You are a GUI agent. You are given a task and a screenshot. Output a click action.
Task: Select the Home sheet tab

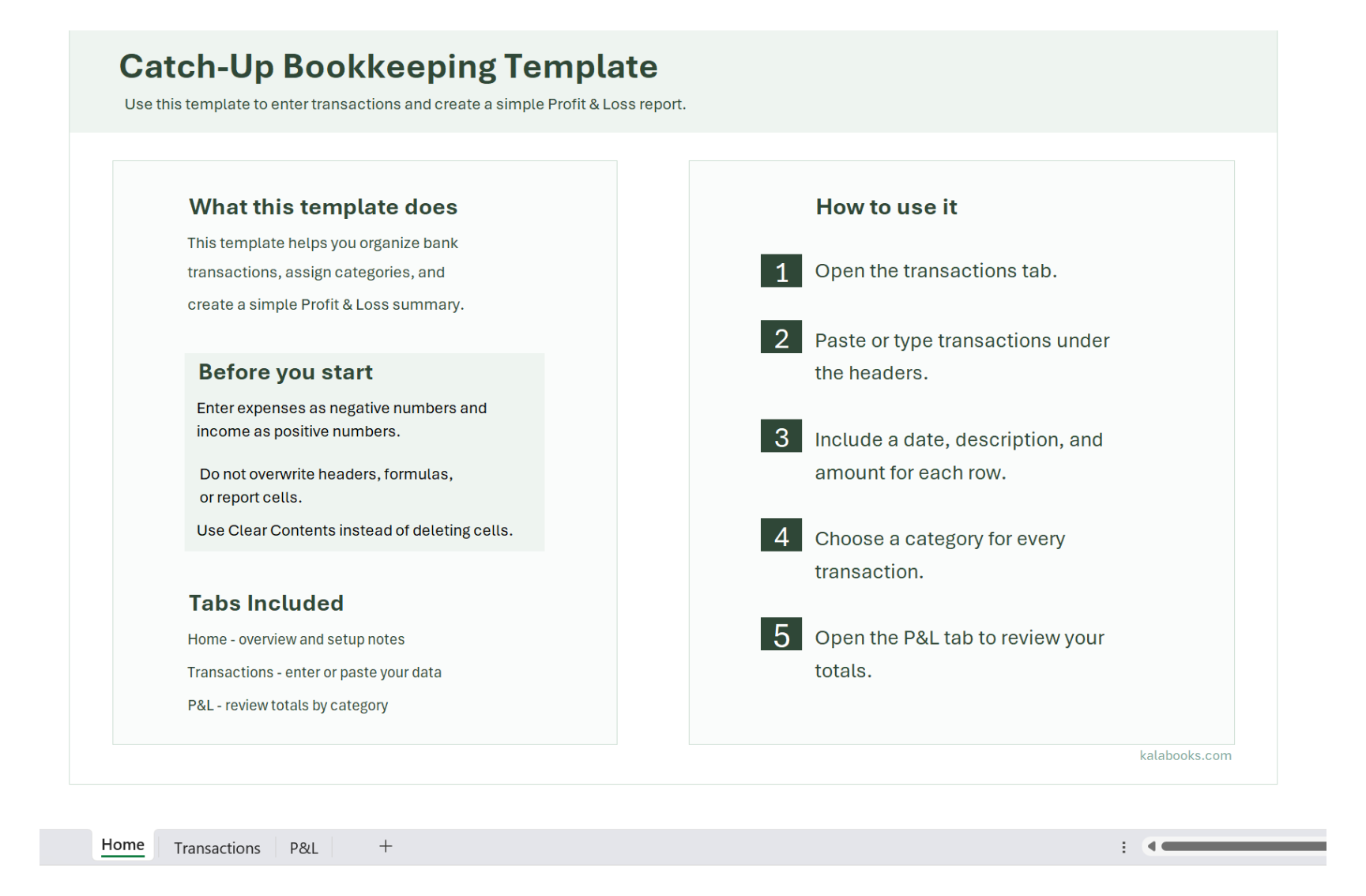click(122, 845)
